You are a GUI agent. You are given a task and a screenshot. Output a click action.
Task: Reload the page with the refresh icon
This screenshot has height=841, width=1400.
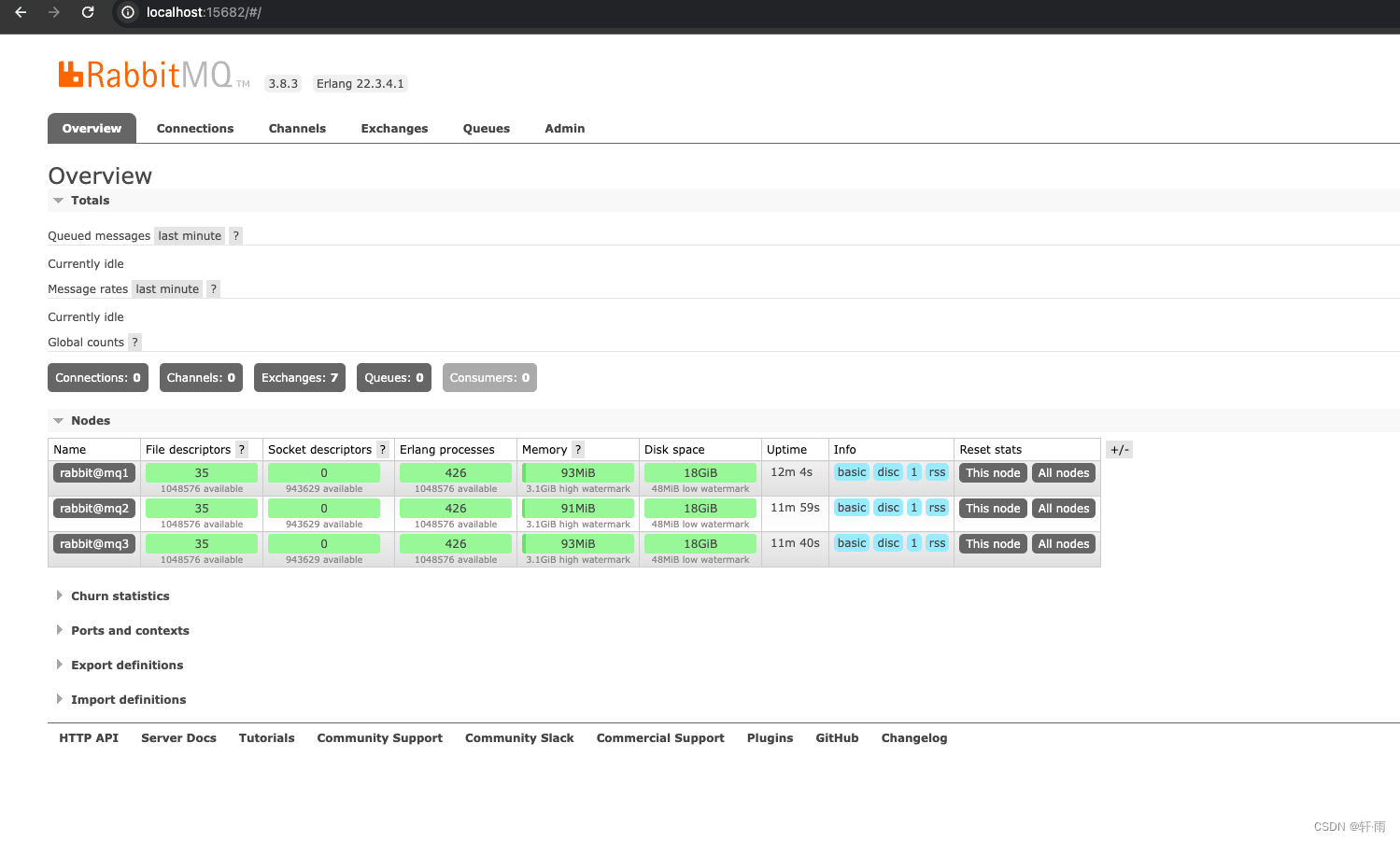(88, 12)
